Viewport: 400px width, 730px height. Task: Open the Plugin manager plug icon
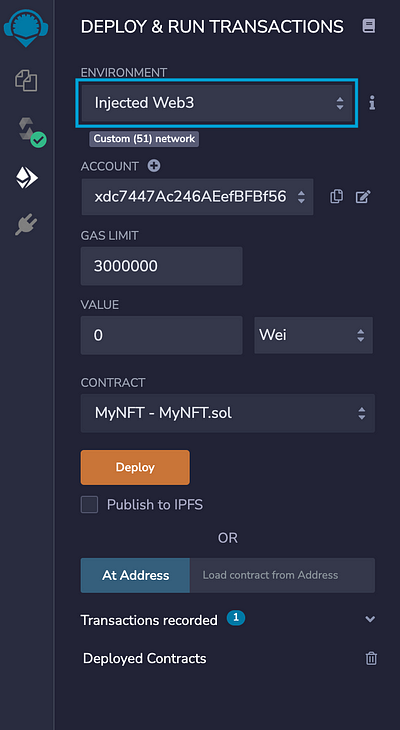coord(26,225)
